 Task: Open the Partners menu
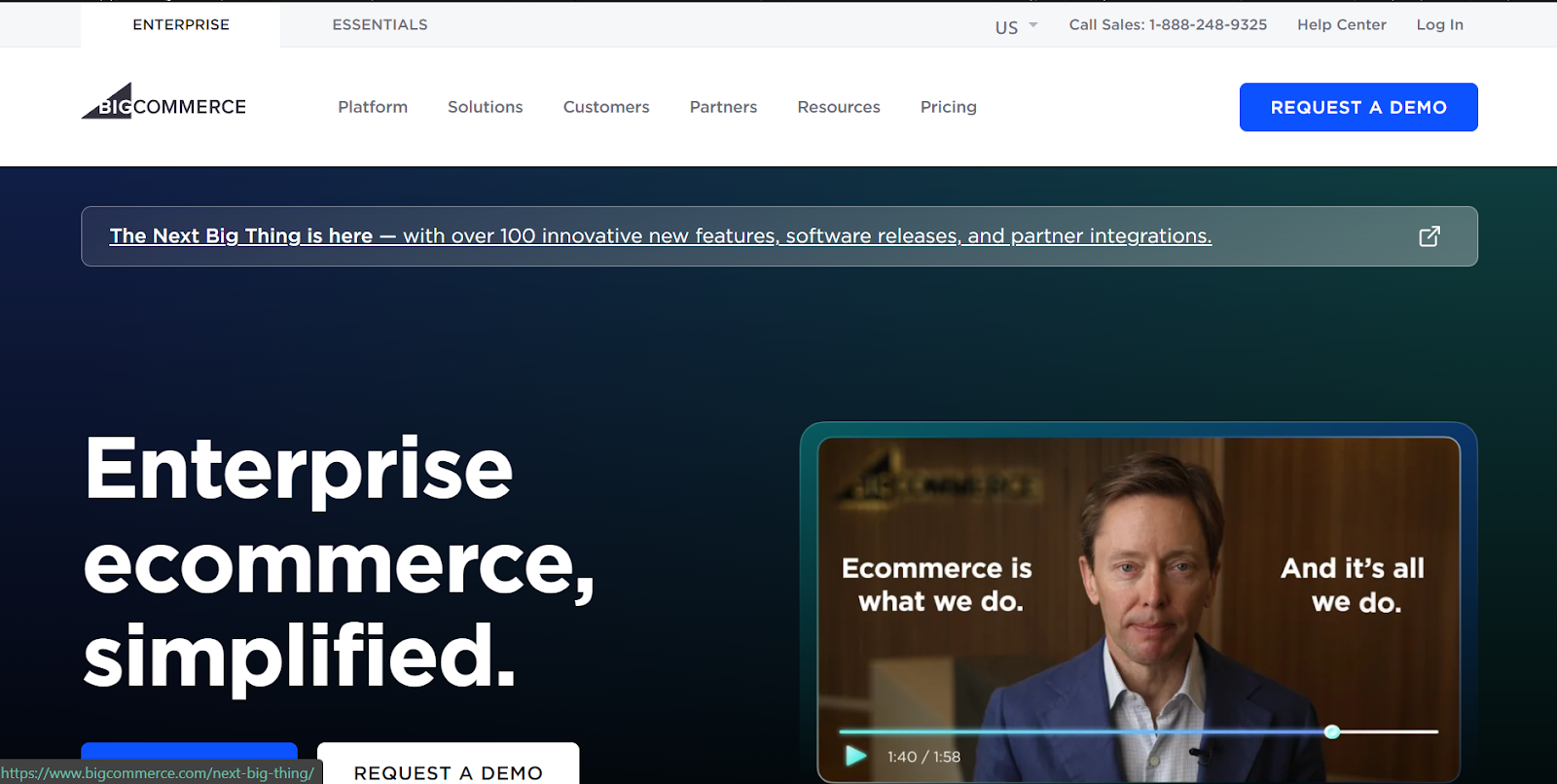coord(723,107)
